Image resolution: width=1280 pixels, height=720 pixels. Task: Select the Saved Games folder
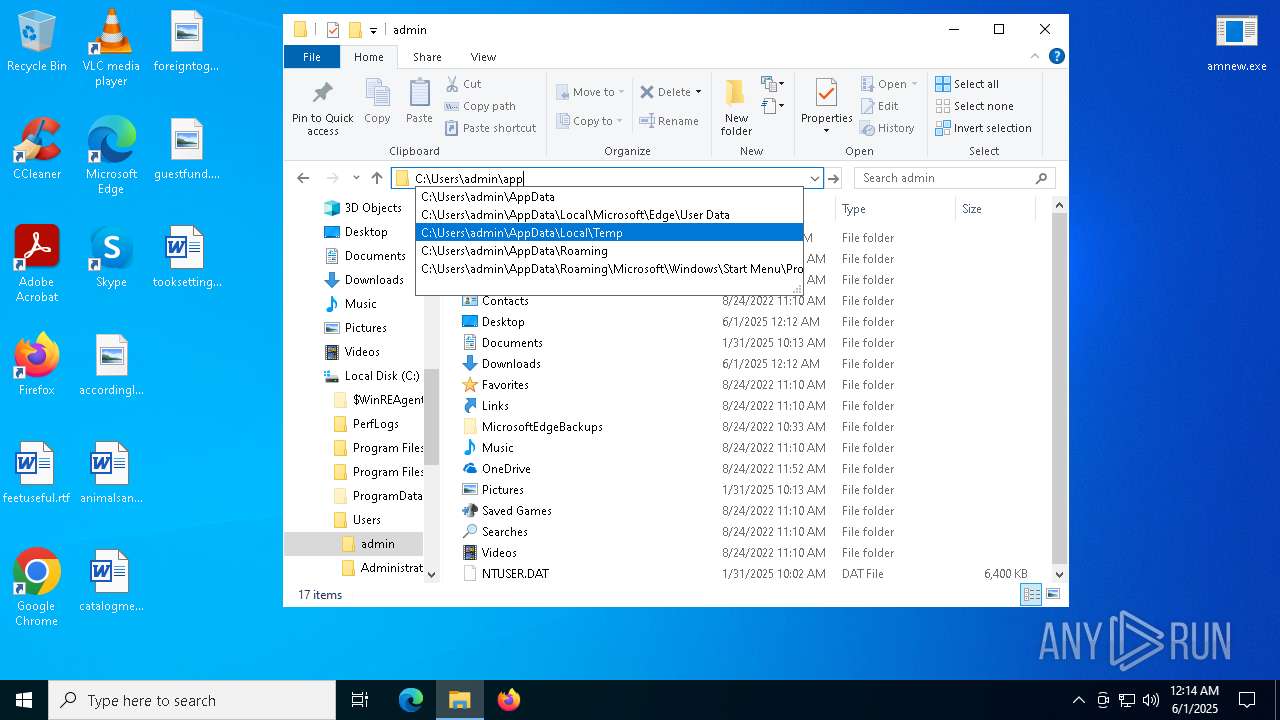click(x=516, y=511)
